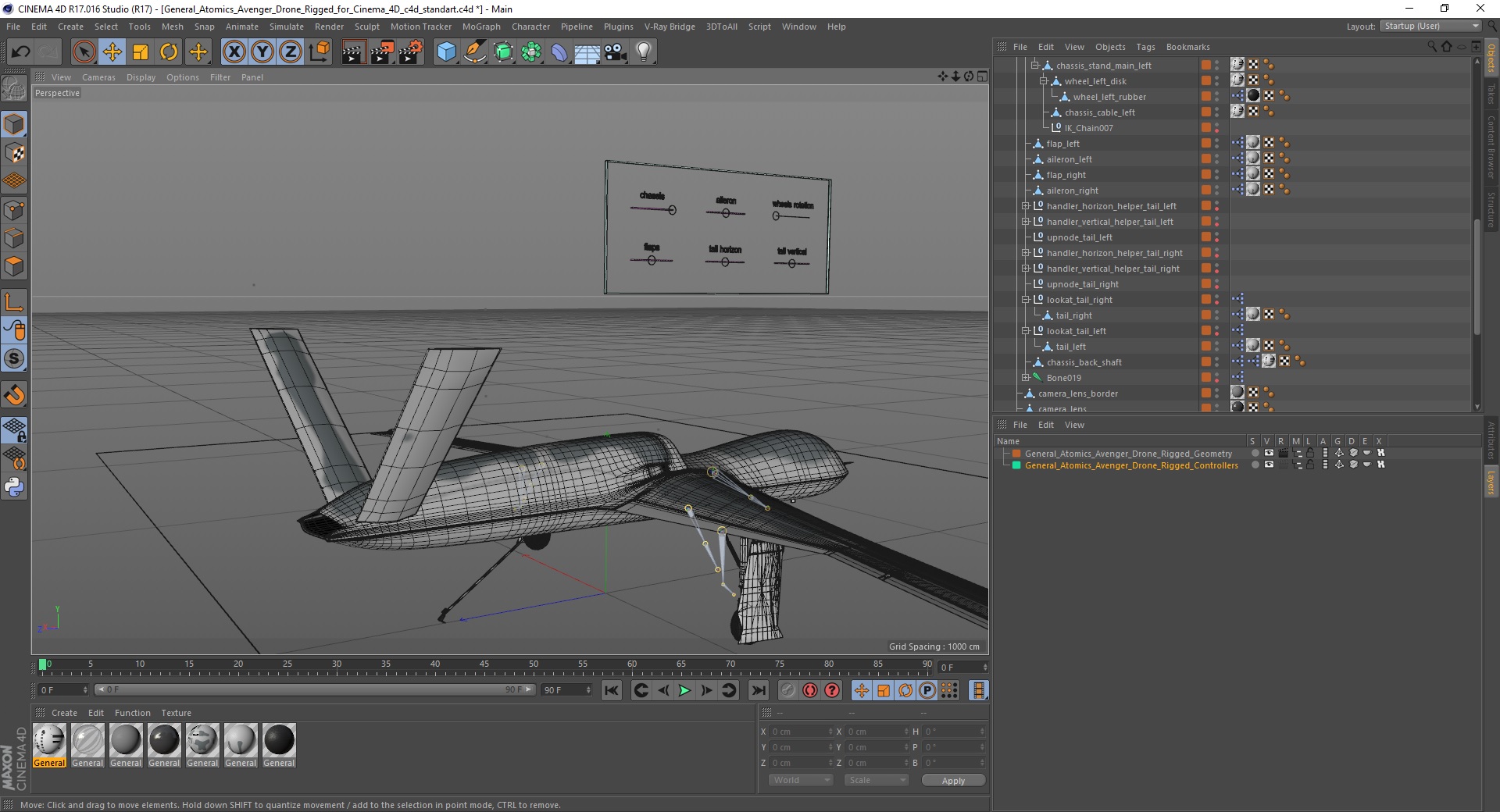
Task: Open the Create menu in material manager
Action: 64,713
